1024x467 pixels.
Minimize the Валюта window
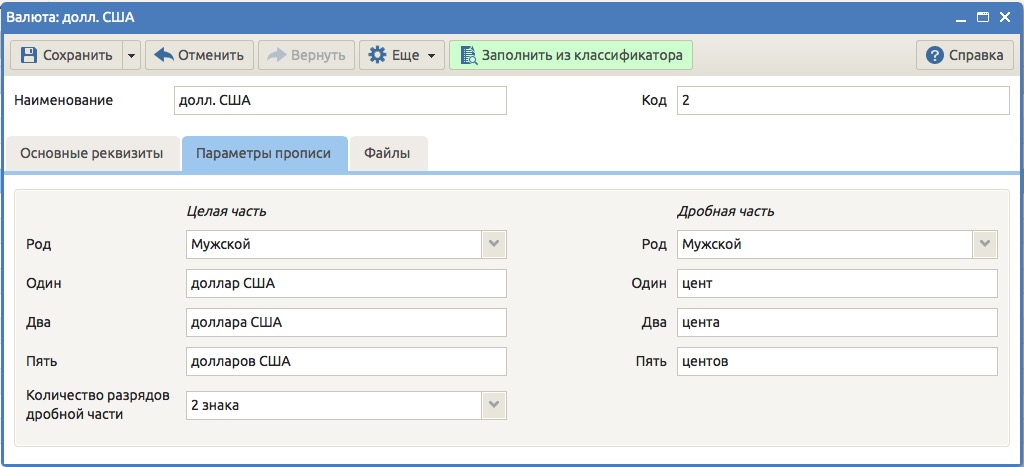coord(961,18)
